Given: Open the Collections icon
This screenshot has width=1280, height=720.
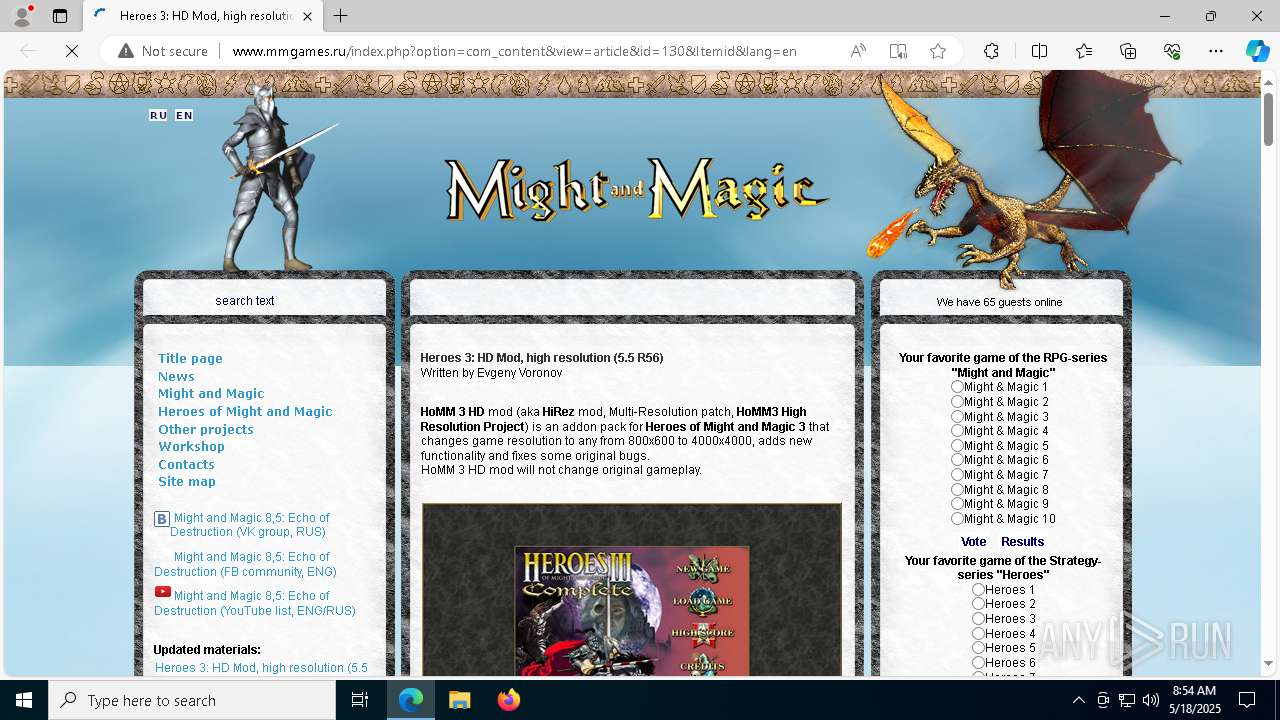Looking at the screenshot, I should (x=1128, y=51).
